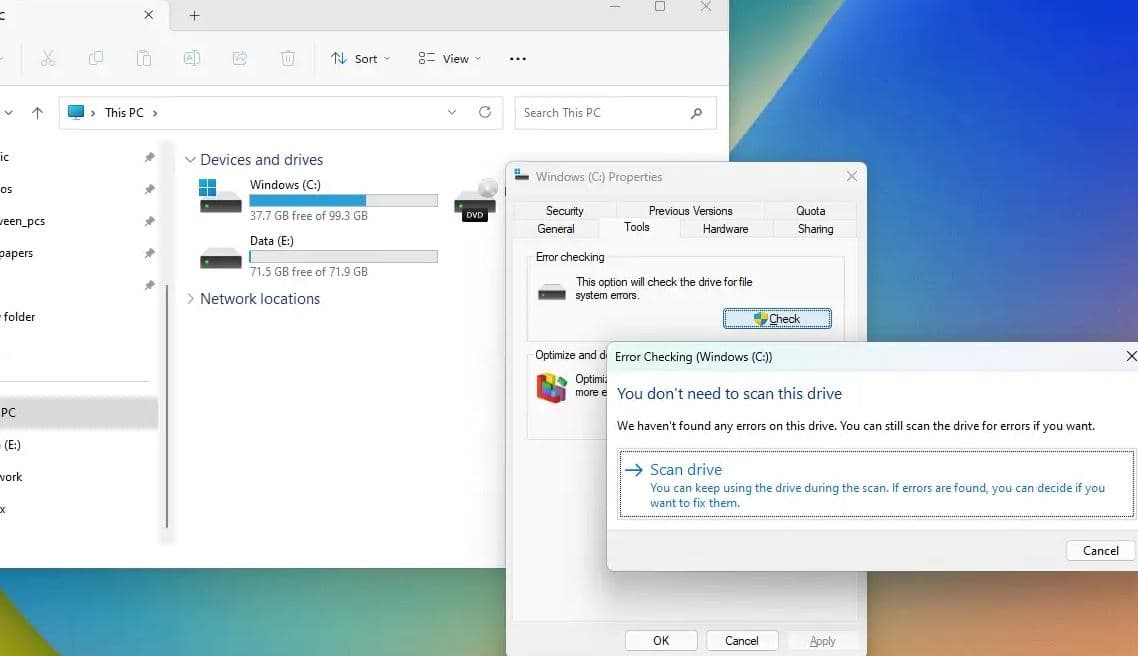
Task: Click the Paste clipboard icon
Action: click(144, 59)
